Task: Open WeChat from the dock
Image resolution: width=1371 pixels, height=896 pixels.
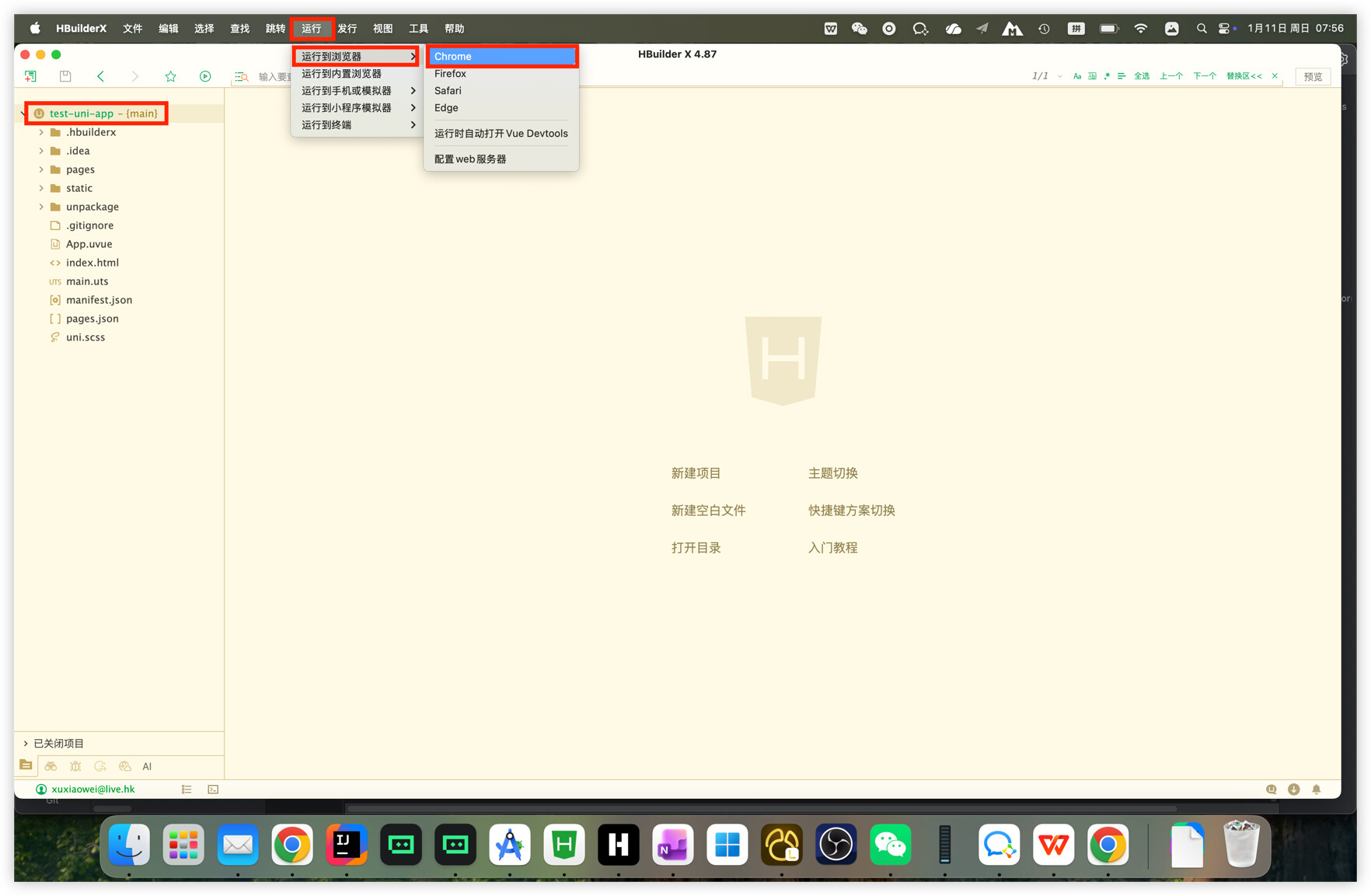Action: tap(890, 845)
